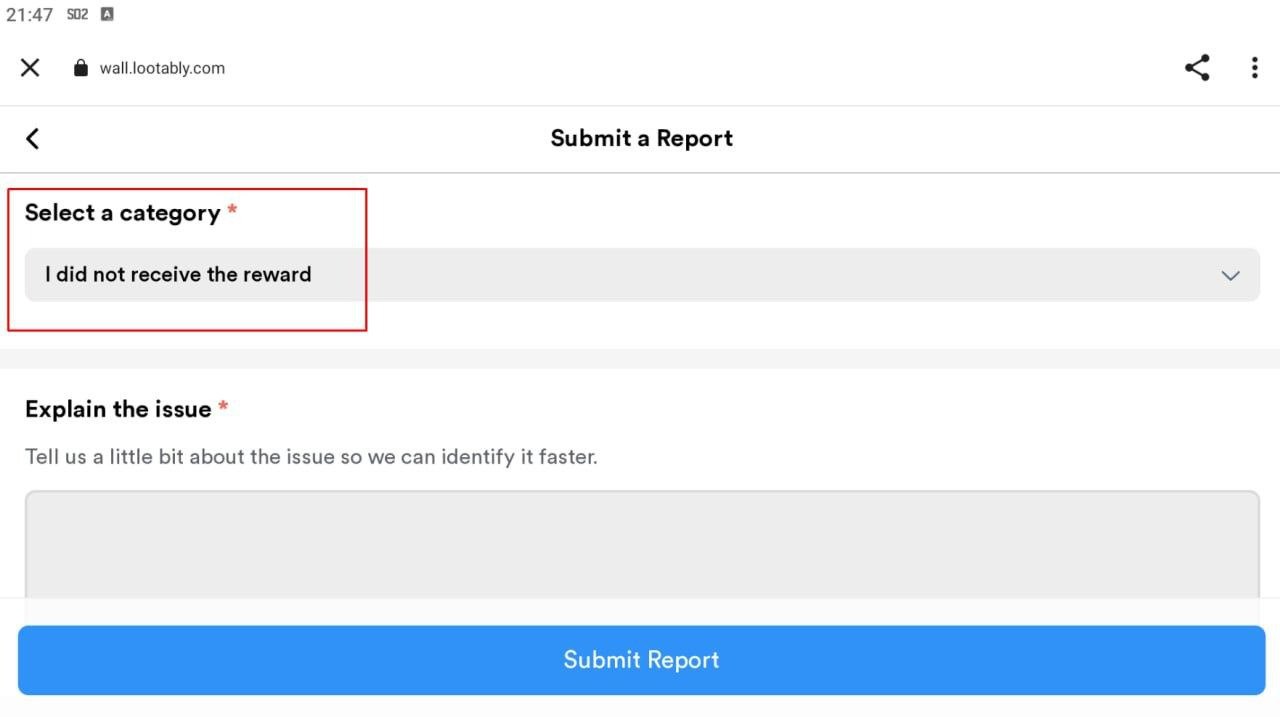Click the 'Explain the issue' label

coord(118,409)
